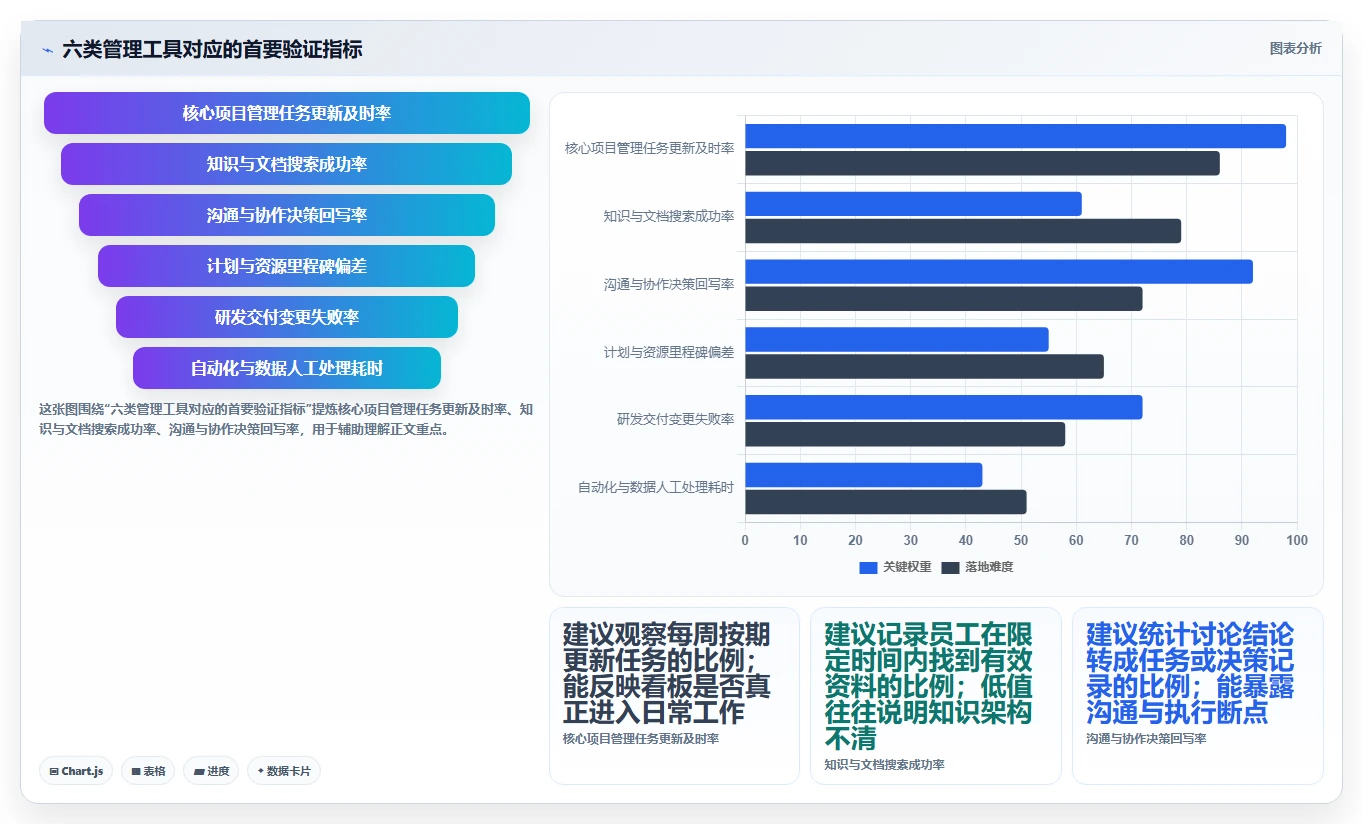This screenshot has height=824, width=1363.
Task: Click the blue bar for 沟通与协作决策回写率
Action: [x=999, y=272]
